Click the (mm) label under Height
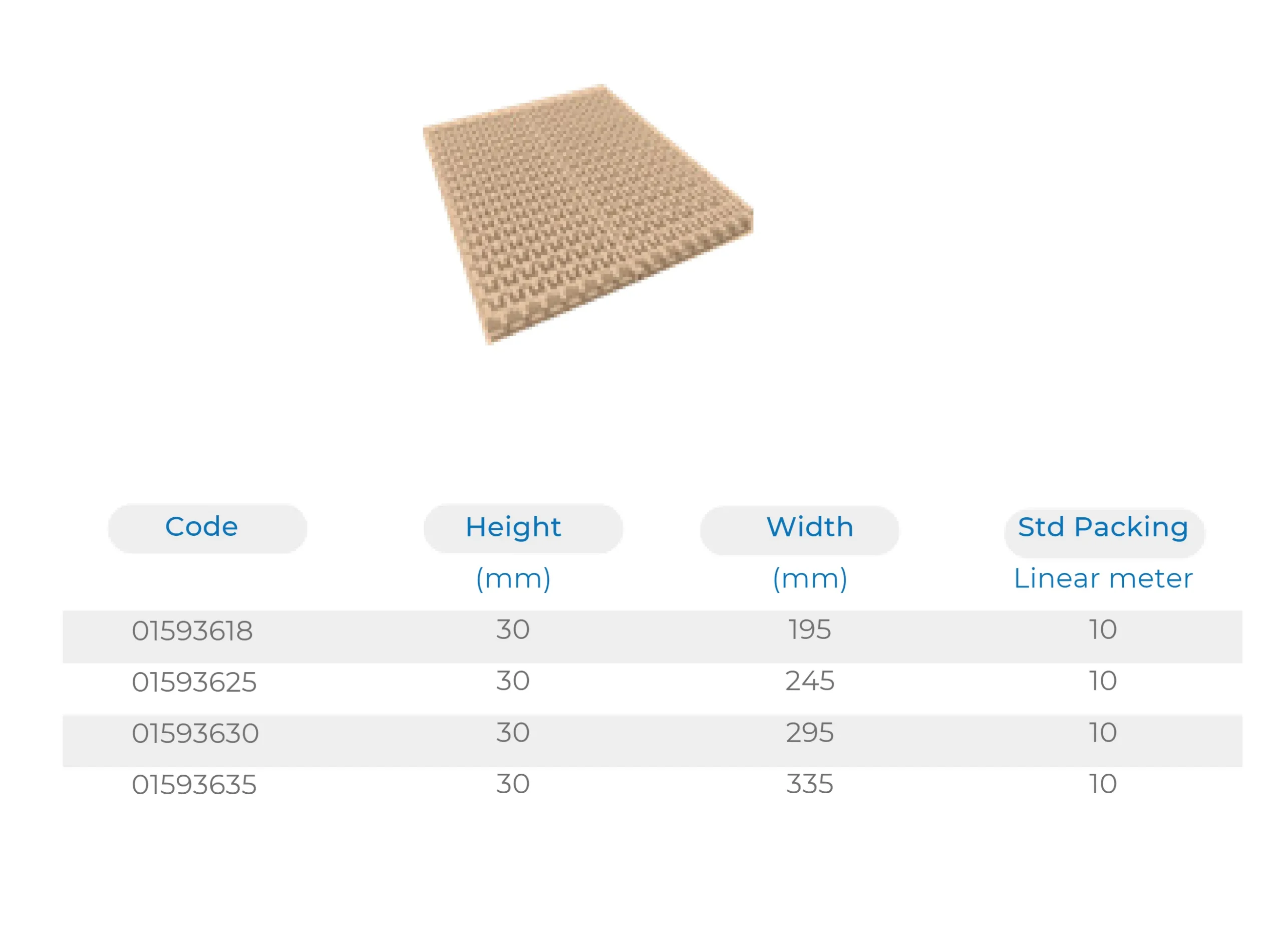Screen dimensions: 1282x952 click(513, 578)
